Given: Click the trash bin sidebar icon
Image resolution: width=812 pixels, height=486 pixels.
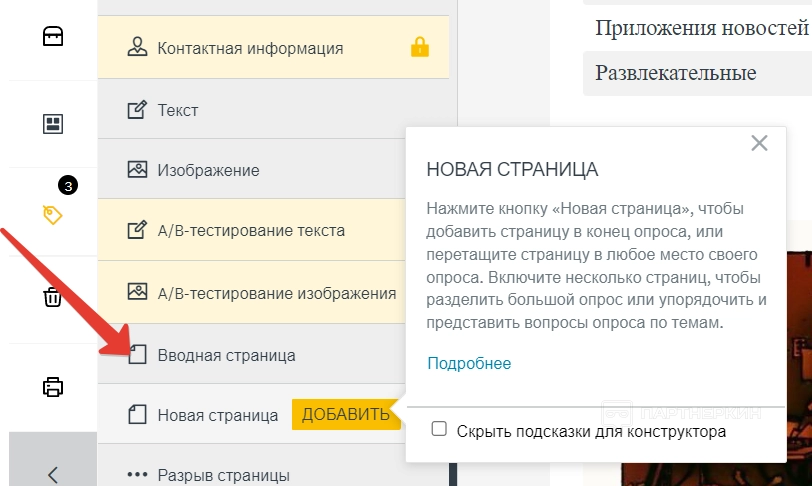Looking at the screenshot, I should (x=53, y=297).
